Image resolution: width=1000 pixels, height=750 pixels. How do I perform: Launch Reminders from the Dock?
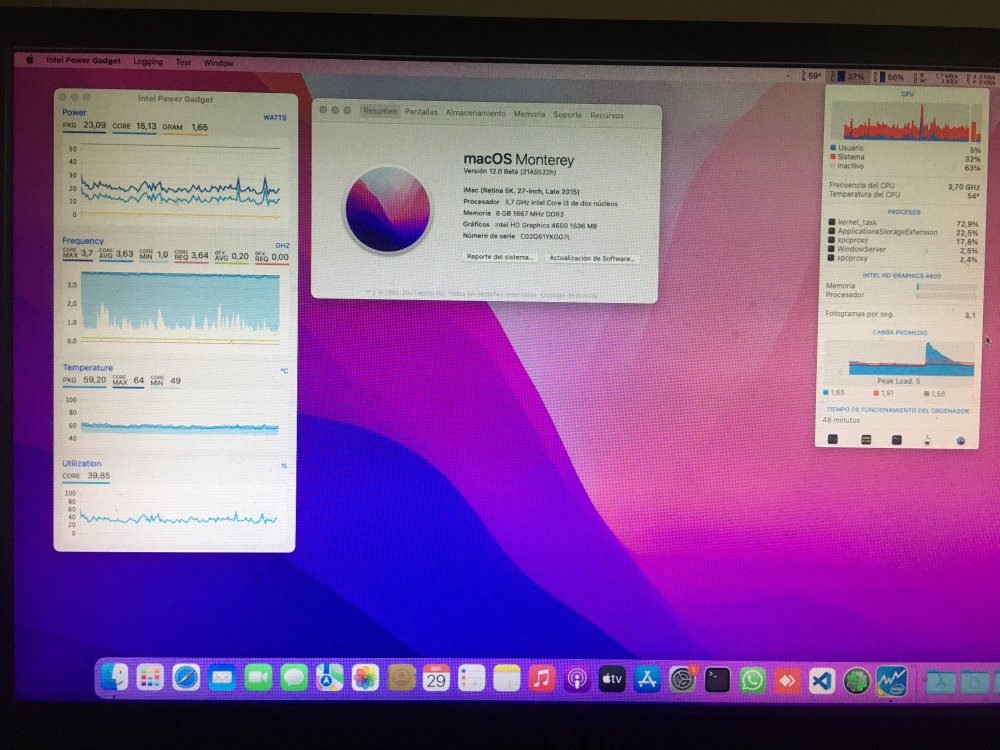[x=472, y=679]
